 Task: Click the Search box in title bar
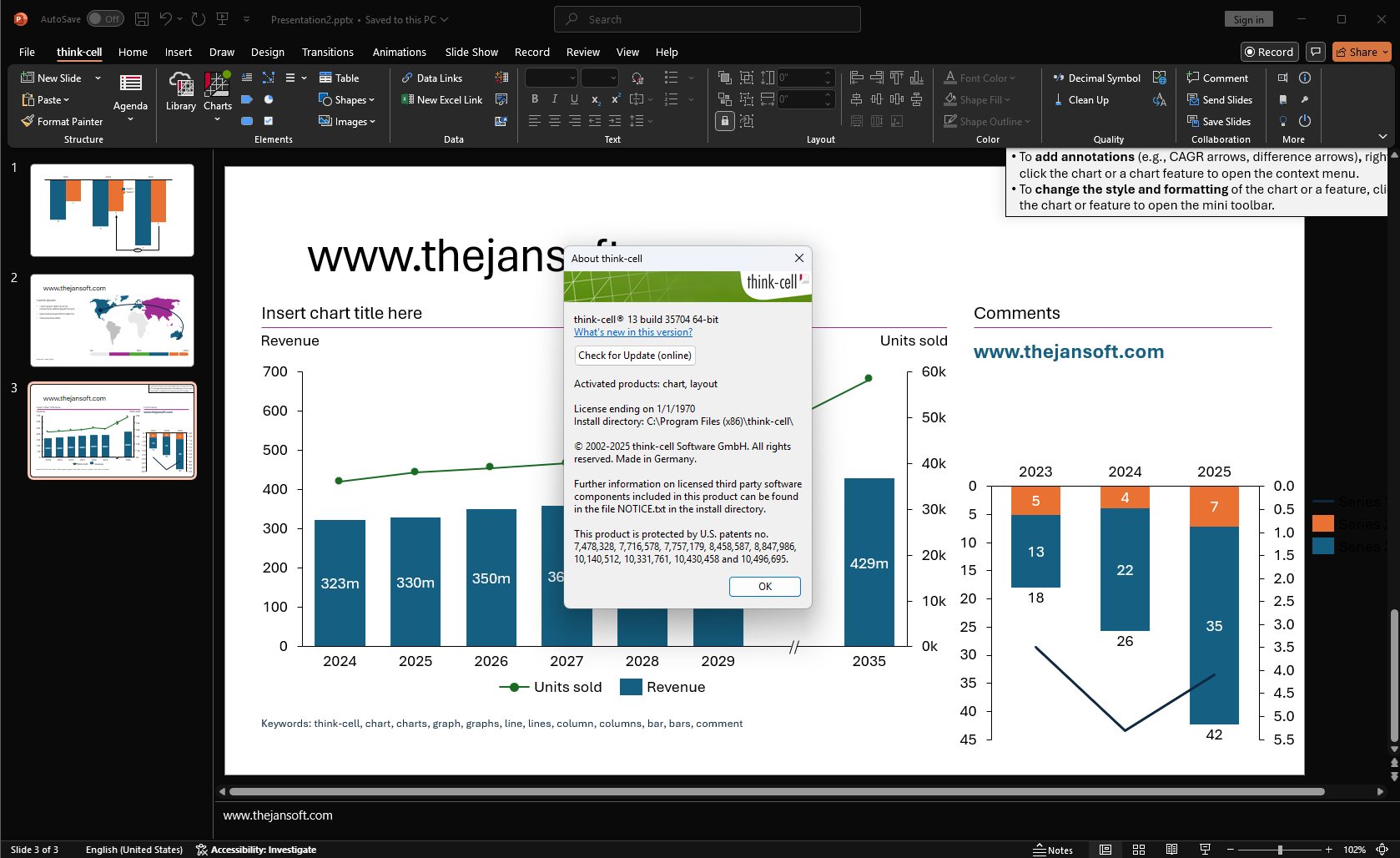coord(708,19)
